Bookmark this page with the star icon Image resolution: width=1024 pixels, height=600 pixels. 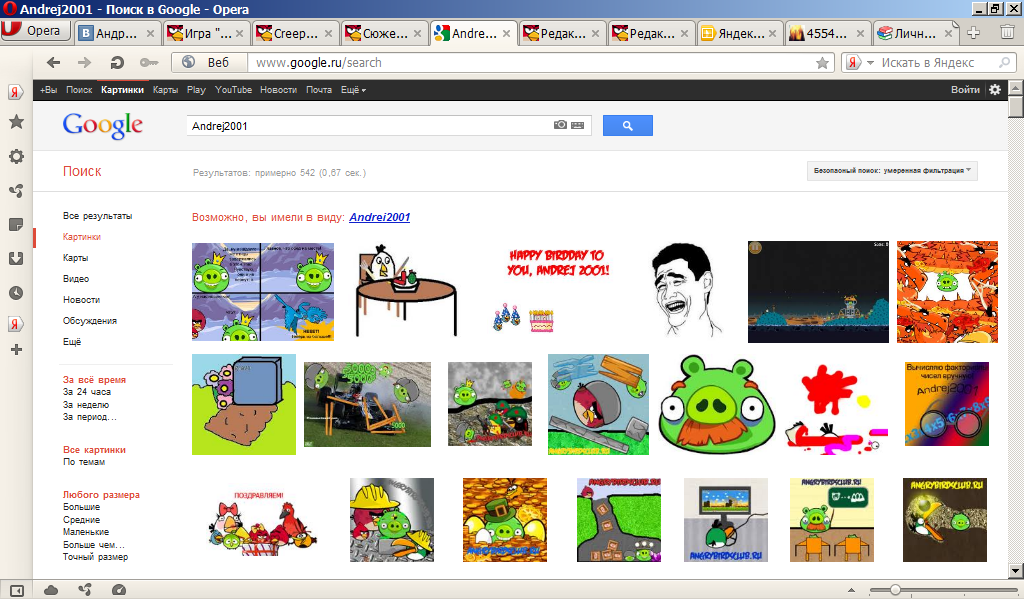coord(822,63)
